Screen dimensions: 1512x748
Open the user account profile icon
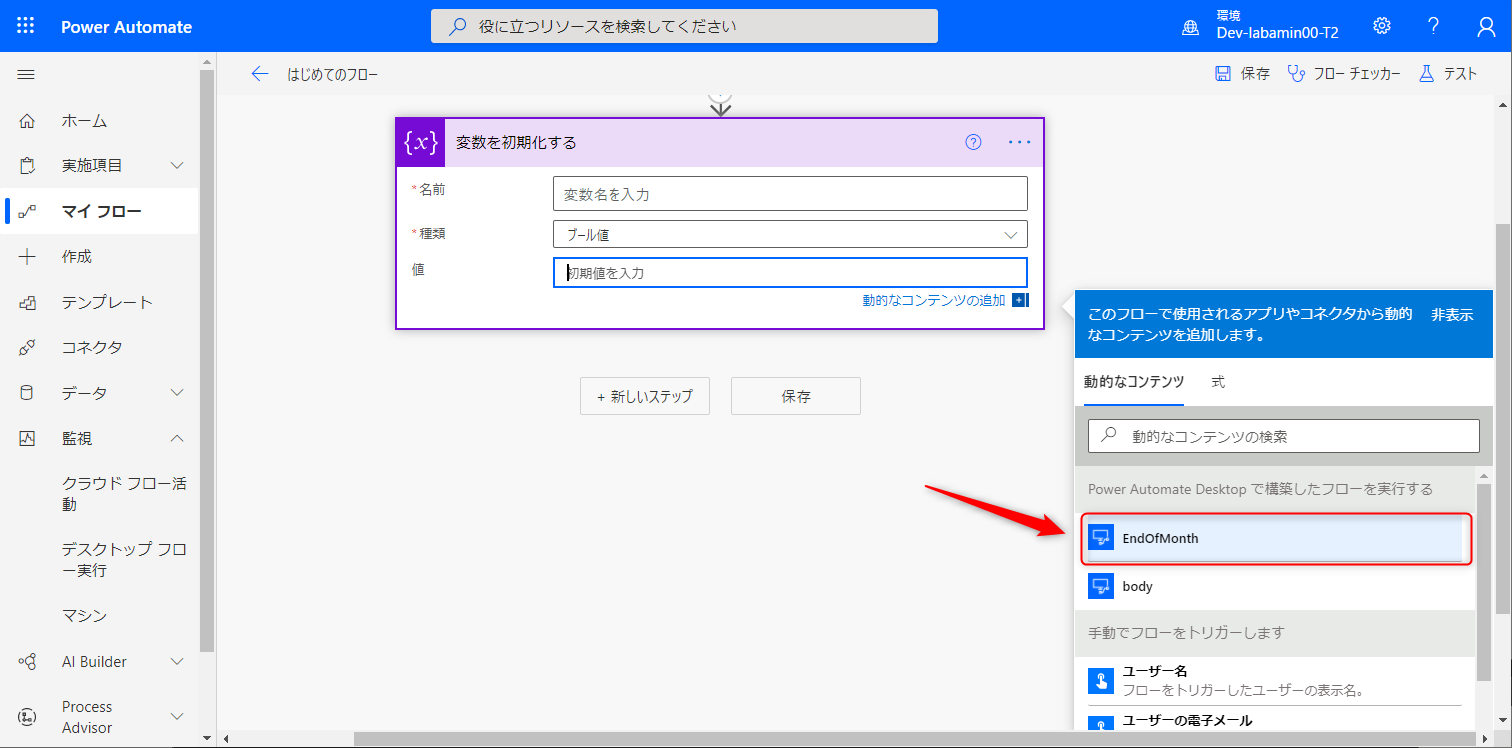pos(1486,27)
